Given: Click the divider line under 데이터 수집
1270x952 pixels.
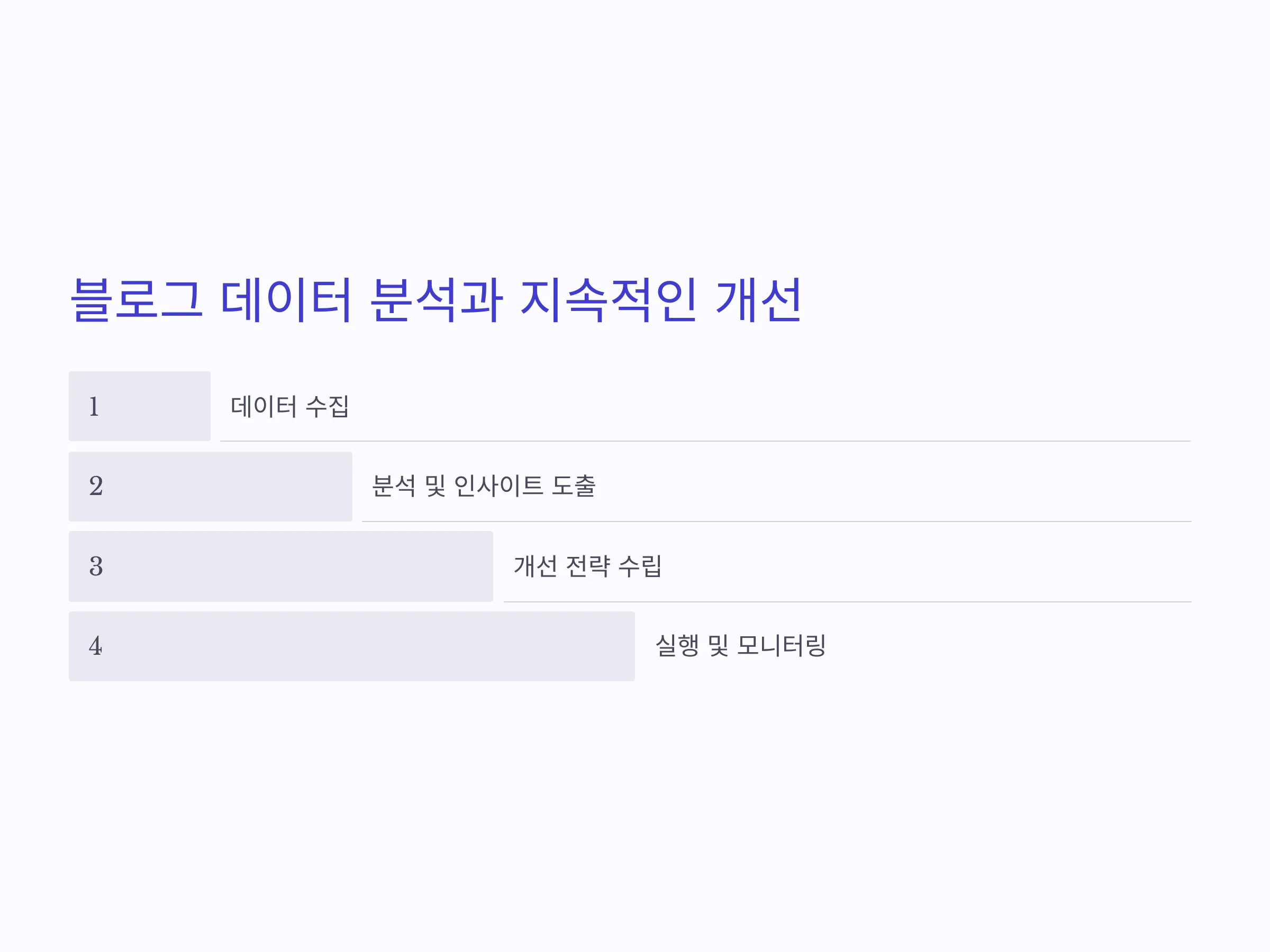Looking at the screenshot, I should point(705,441).
